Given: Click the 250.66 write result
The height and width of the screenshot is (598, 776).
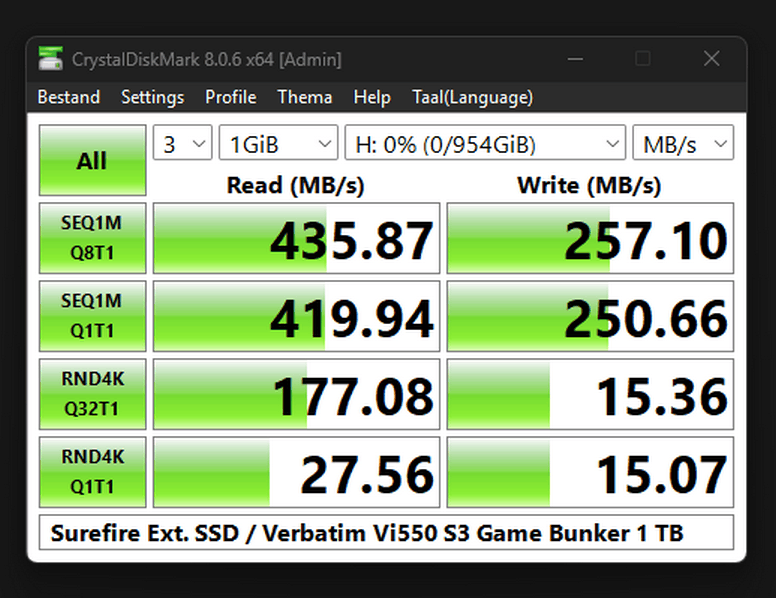Looking at the screenshot, I should [590, 316].
